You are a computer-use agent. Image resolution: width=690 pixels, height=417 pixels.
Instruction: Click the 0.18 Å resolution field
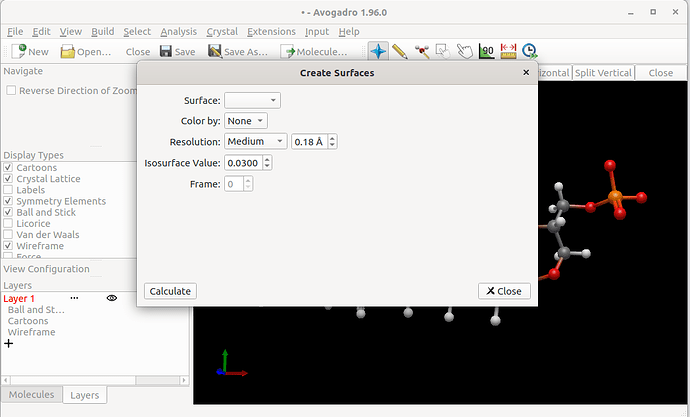pos(309,142)
